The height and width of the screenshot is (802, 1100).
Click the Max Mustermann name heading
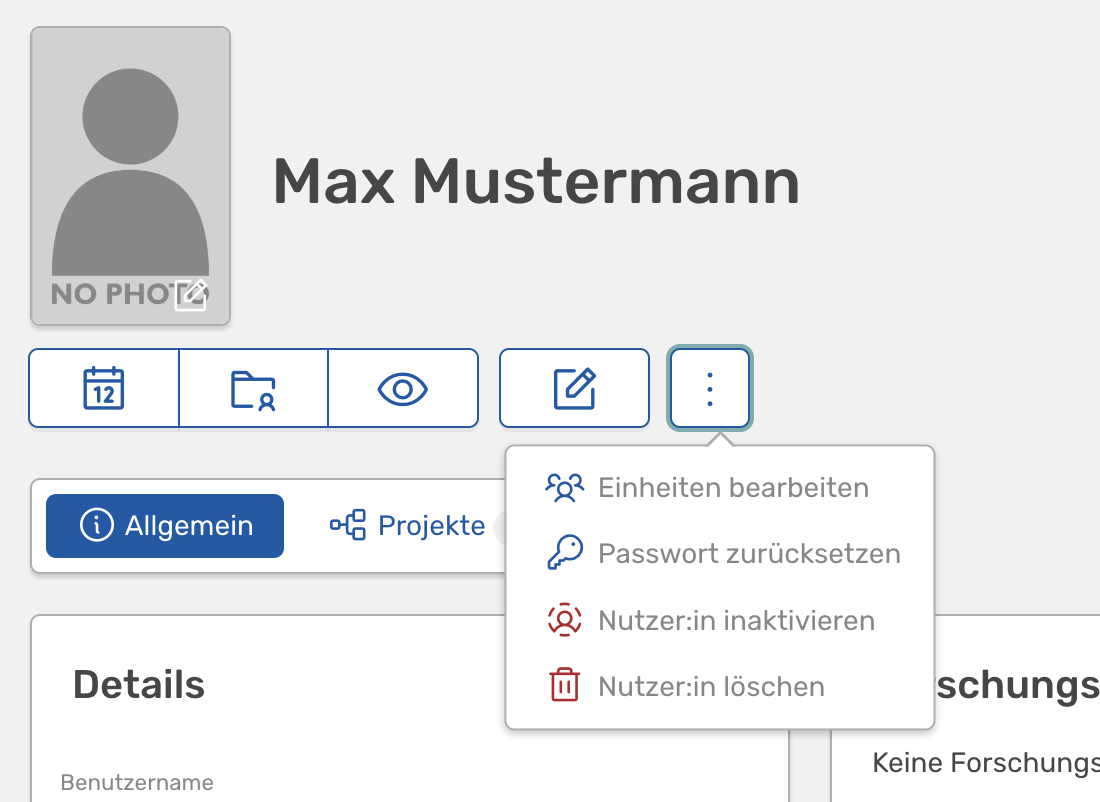tap(536, 182)
